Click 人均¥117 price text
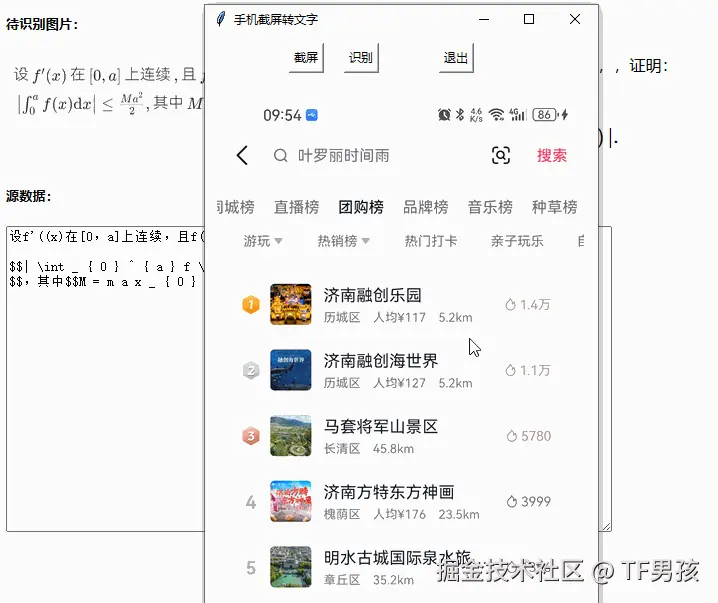This screenshot has height=603, width=718. click(x=399, y=317)
